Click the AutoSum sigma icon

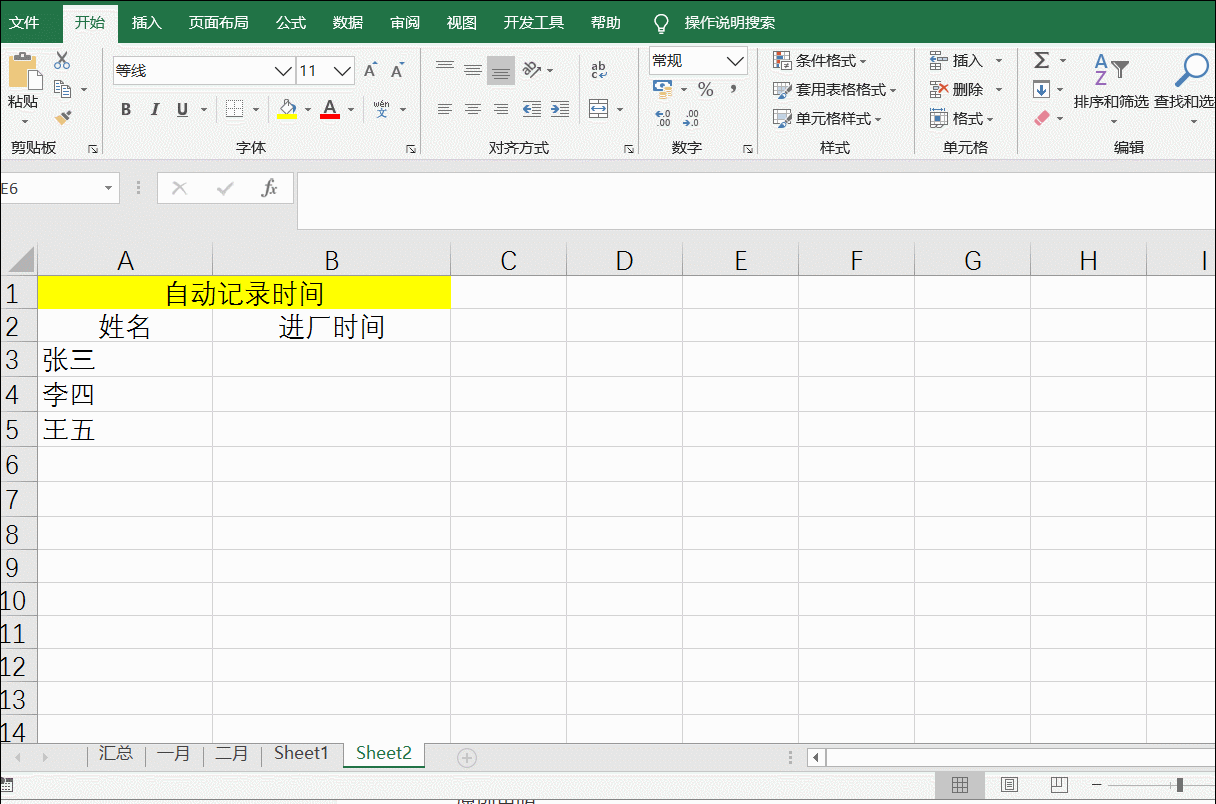(x=1041, y=61)
